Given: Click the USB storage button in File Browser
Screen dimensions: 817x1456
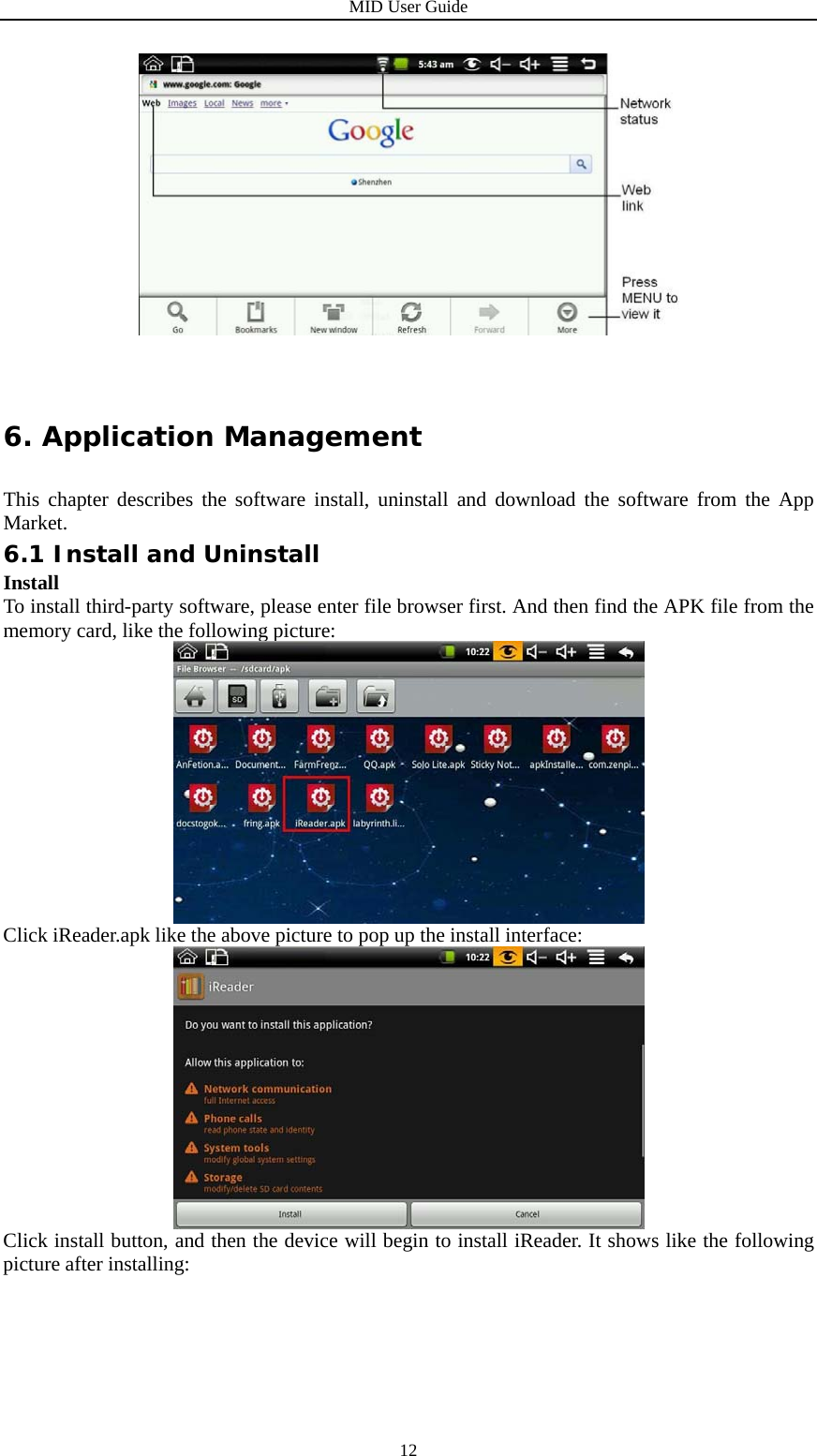Looking at the screenshot, I should coord(279,696).
